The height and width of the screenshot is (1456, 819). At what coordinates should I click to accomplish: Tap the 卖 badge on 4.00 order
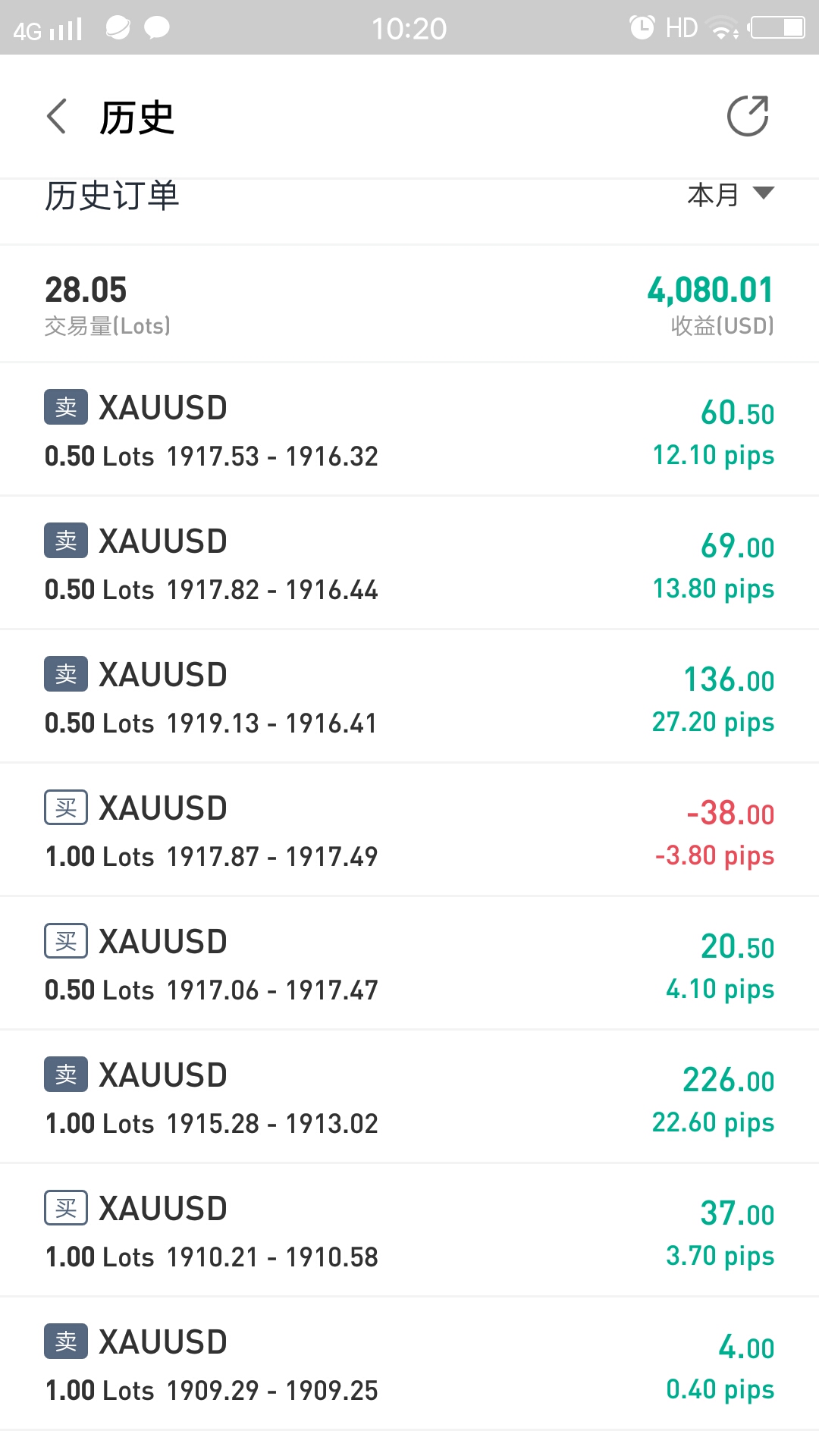66,1341
